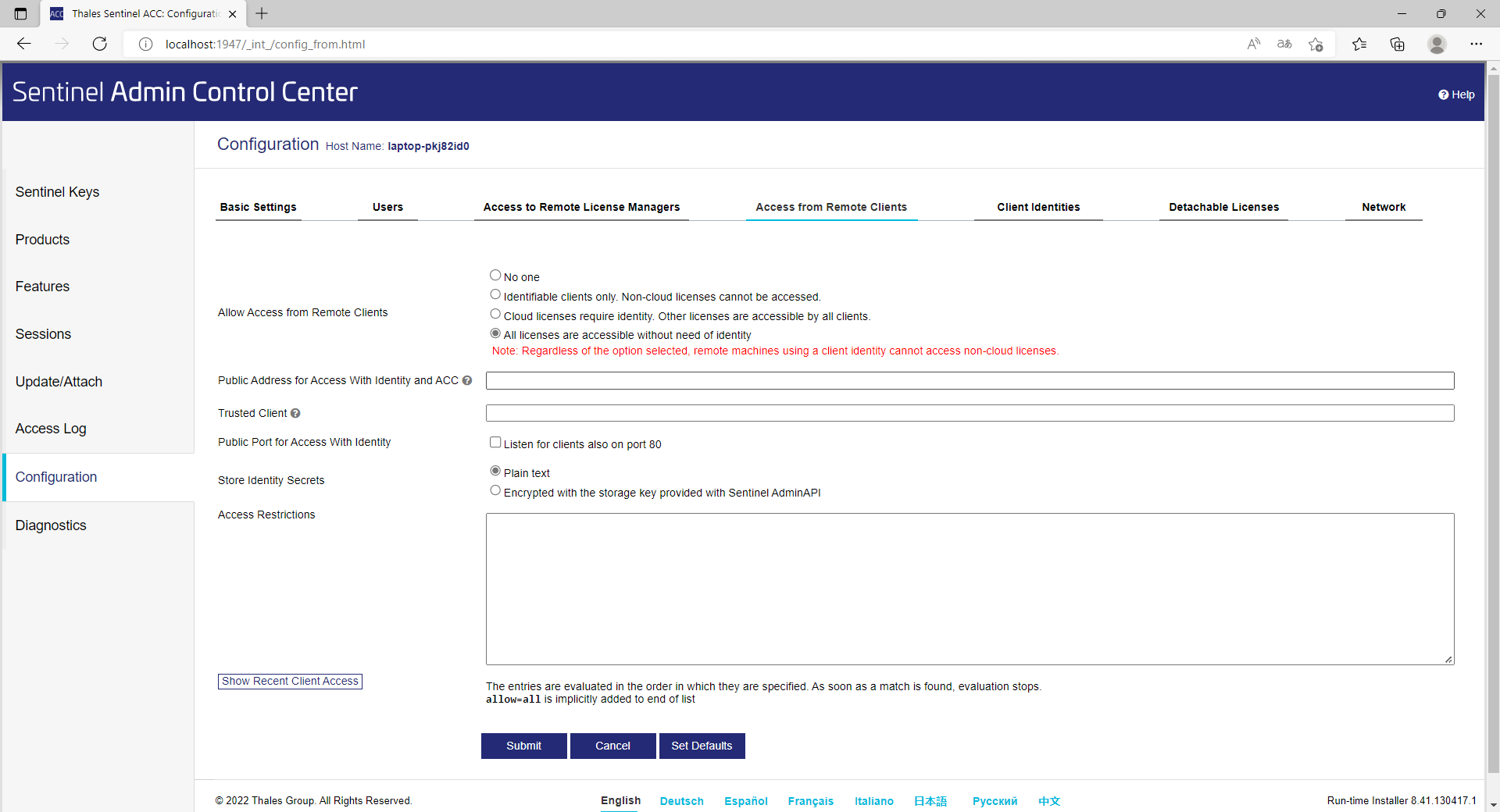Screen dimensions: 1500x812
Task: Click the Cancel button
Action: coord(612,746)
